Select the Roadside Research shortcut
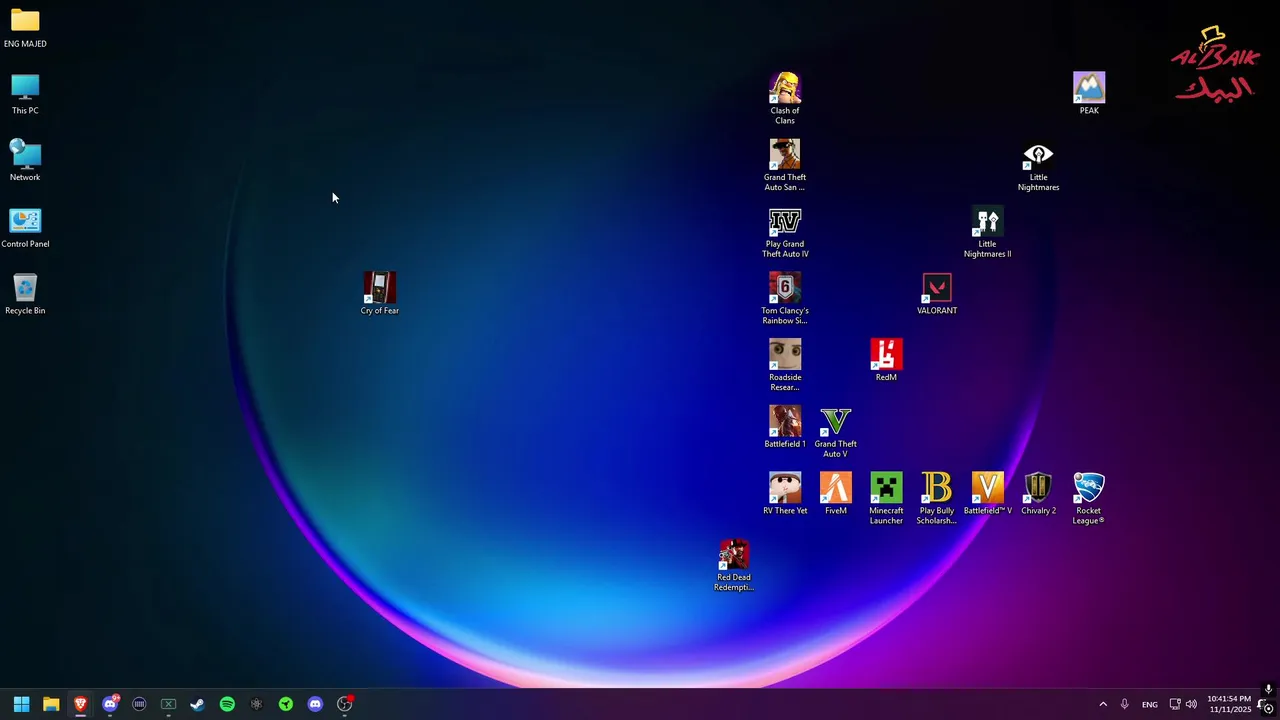Viewport: 1280px width, 720px height. tap(785, 366)
